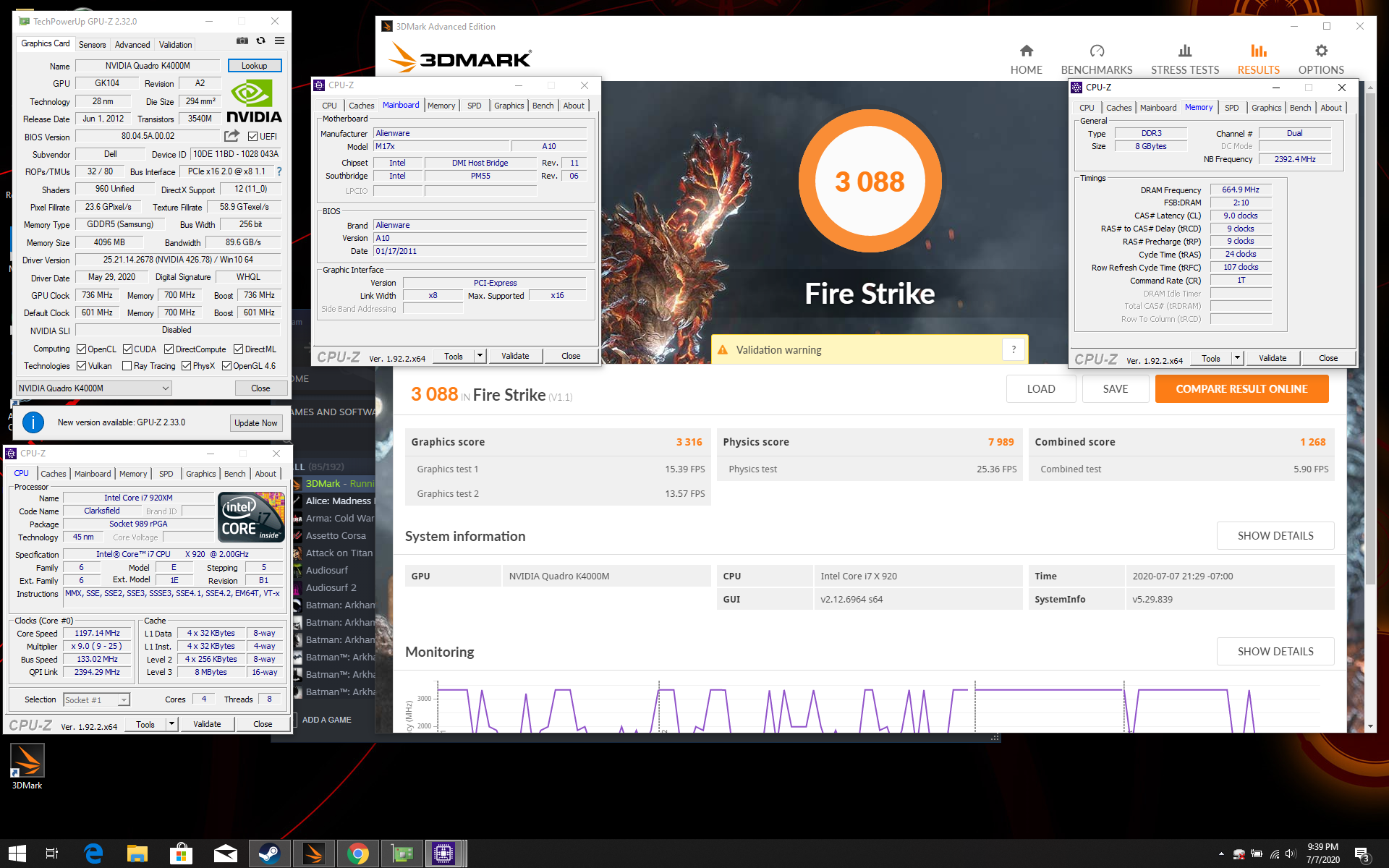Toggle the Ray Tracing checkbox
Screen dimensions: 1389x868
tap(127, 366)
